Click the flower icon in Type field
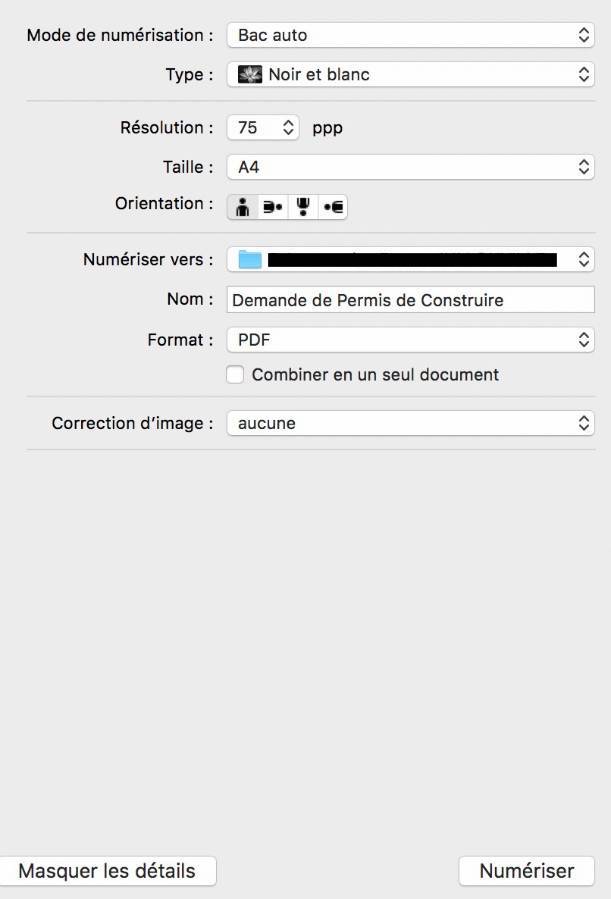 coord(249,74)
